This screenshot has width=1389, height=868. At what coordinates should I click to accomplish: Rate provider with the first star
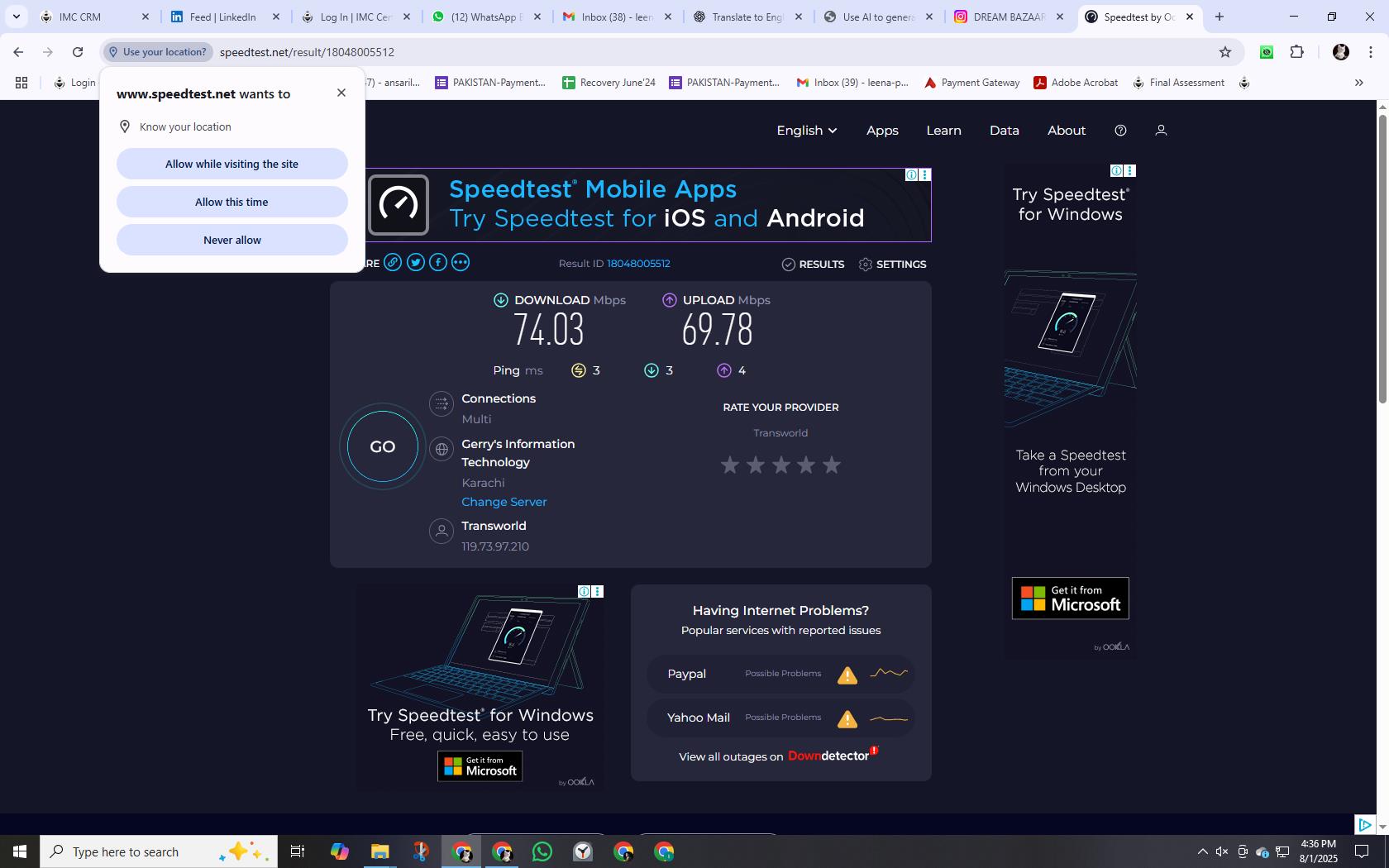(x=730, y=465)
